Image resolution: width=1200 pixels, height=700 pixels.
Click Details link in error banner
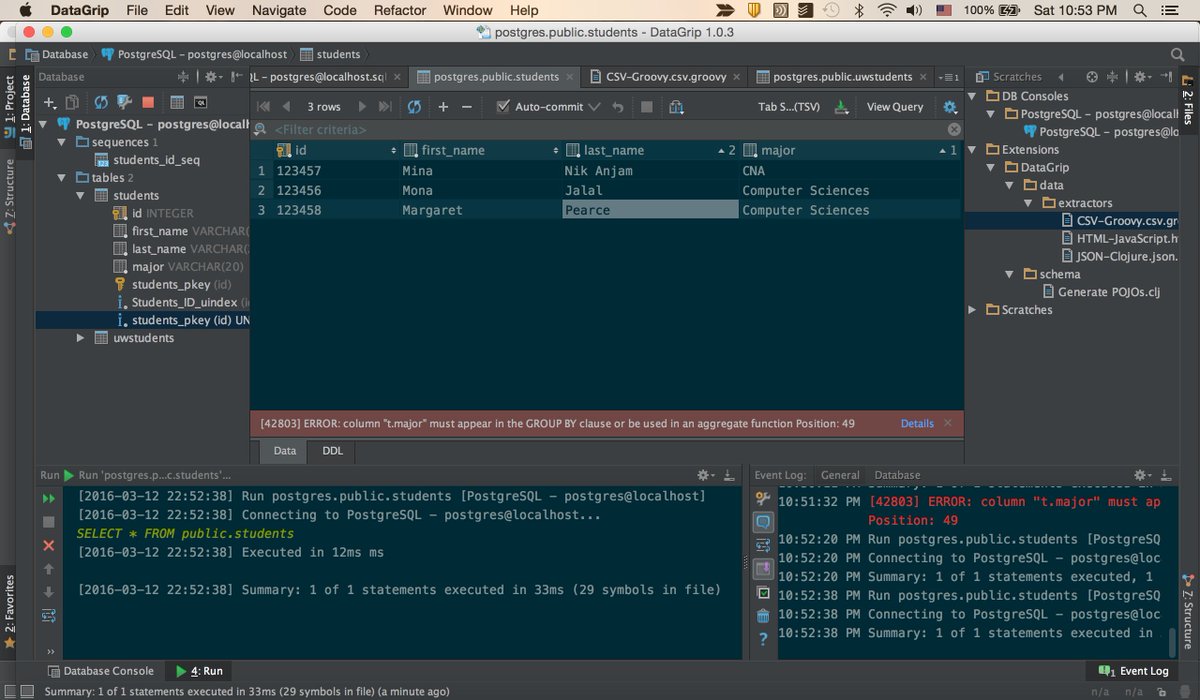click(917, 424)
